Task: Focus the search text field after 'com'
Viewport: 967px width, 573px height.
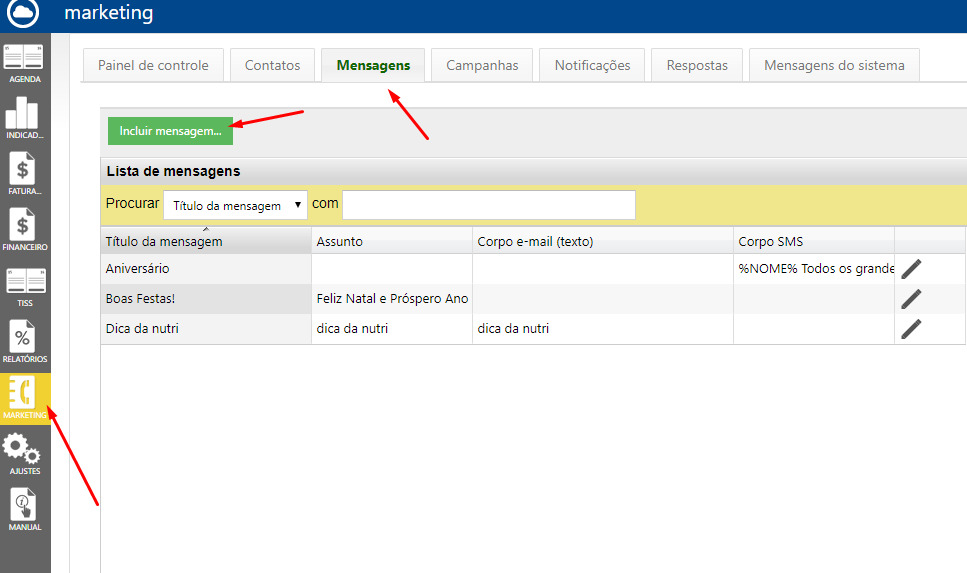Action: tap(489, 205)
